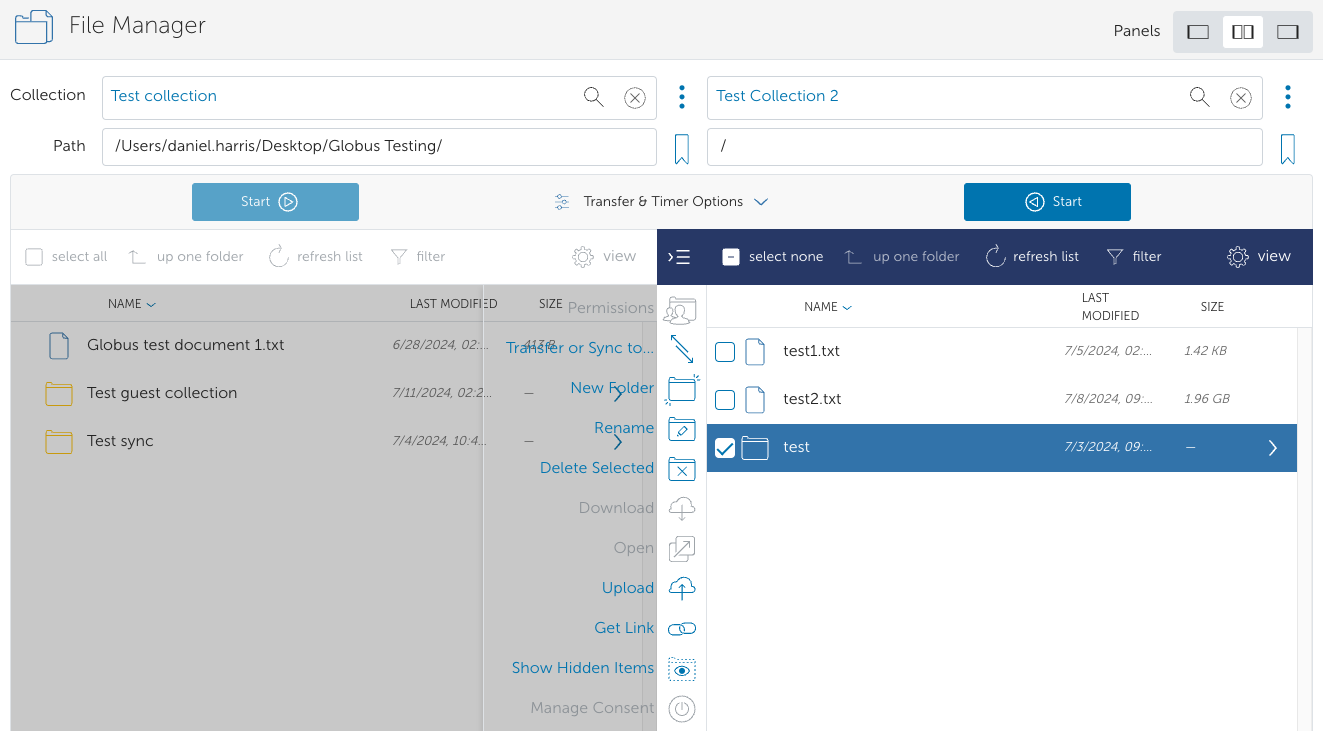Select New Folder menu item
The image size is (1323, 731).
coord(612,388)
